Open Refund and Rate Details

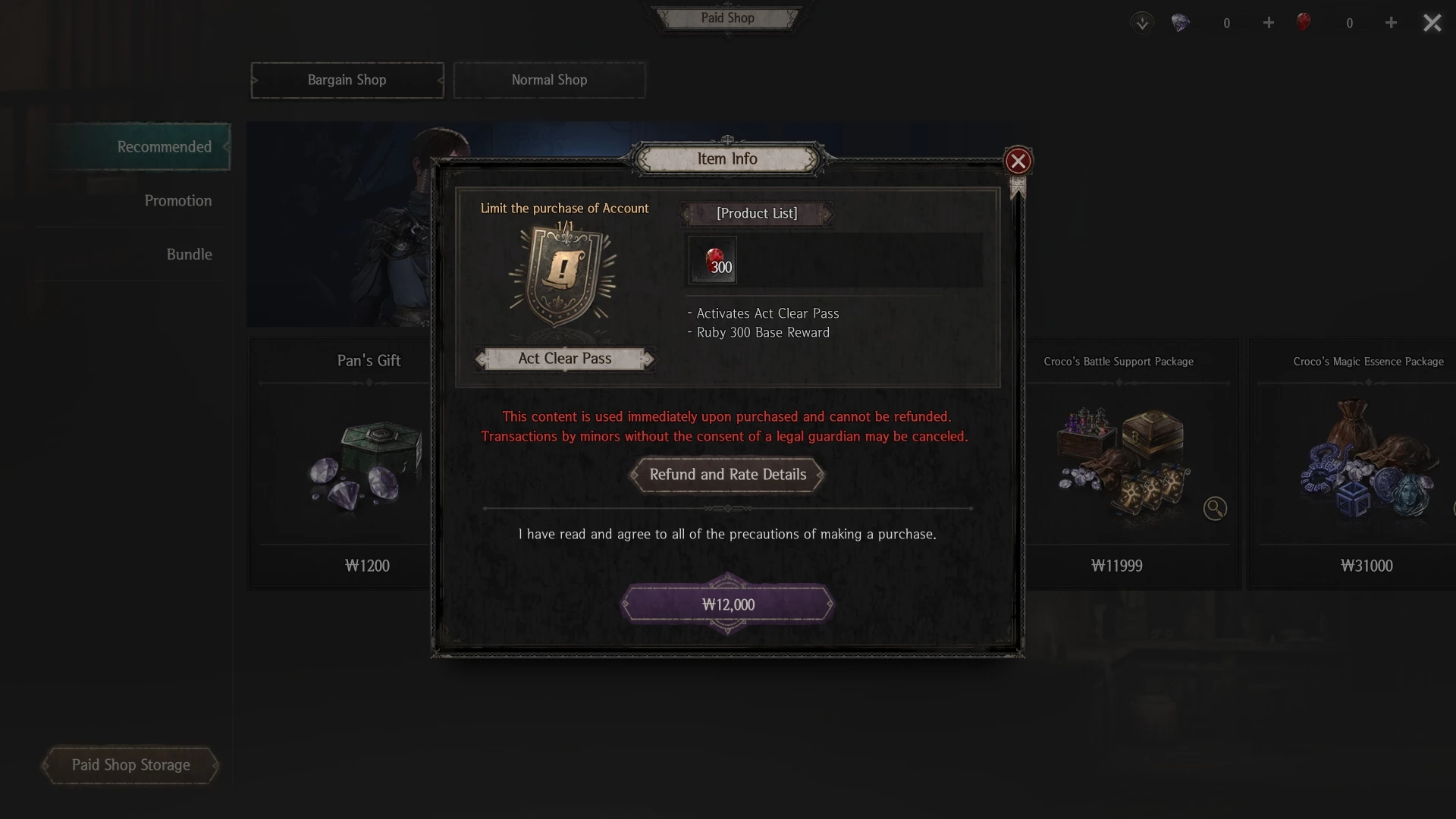[728, 475]
